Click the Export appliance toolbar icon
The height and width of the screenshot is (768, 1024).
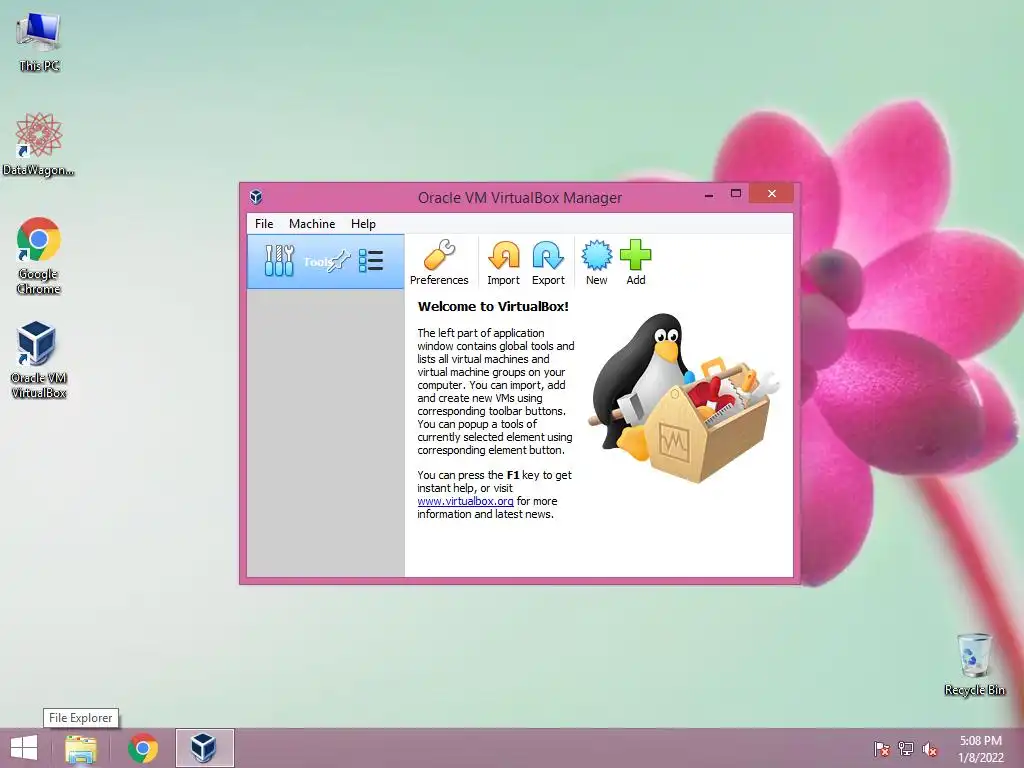(548, 262)
